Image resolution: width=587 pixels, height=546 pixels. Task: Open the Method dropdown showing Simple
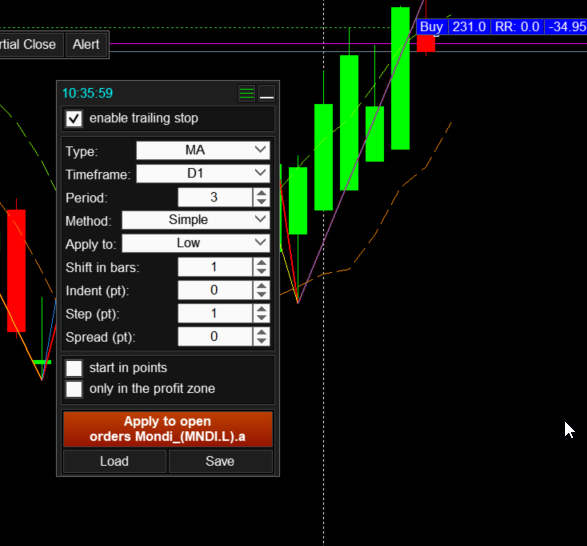coord(196,220)
